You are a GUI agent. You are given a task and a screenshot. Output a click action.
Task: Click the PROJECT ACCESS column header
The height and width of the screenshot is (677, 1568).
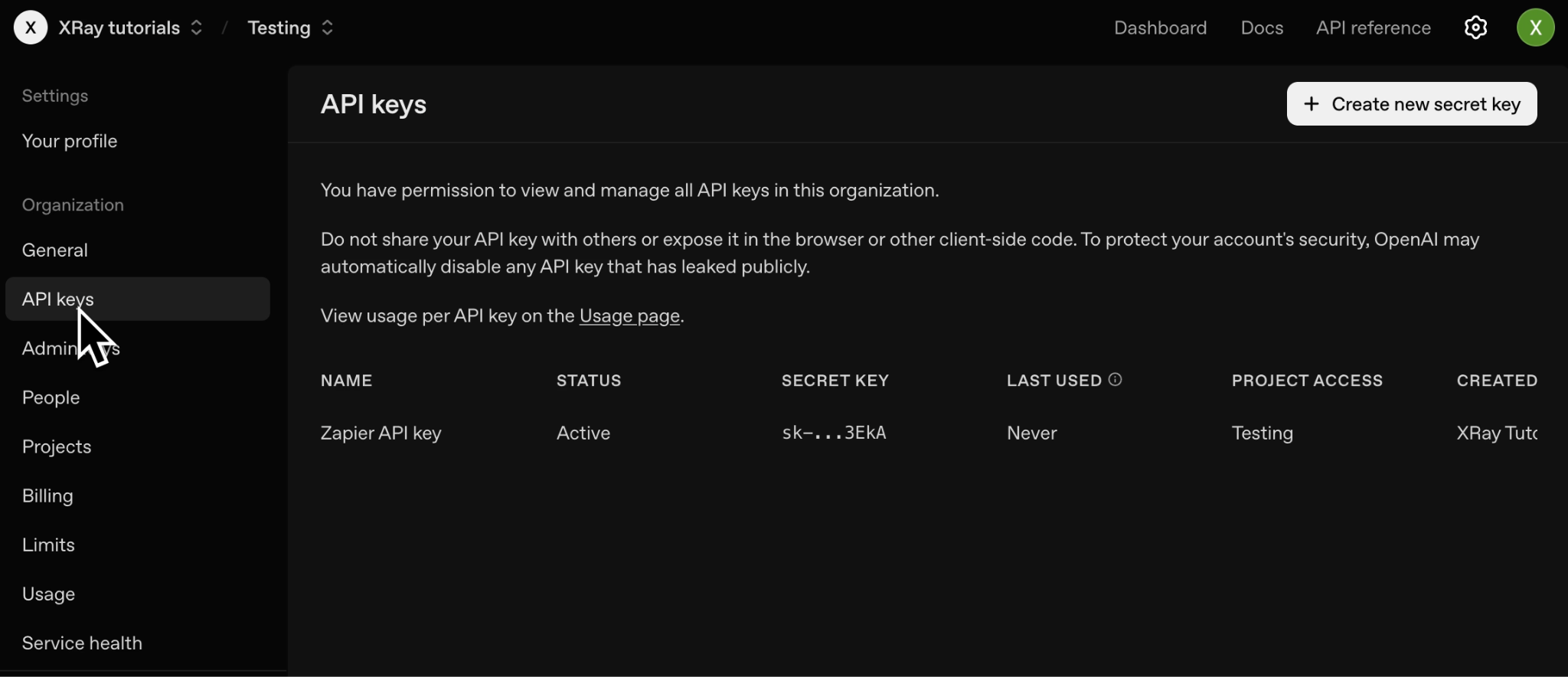1307,381
